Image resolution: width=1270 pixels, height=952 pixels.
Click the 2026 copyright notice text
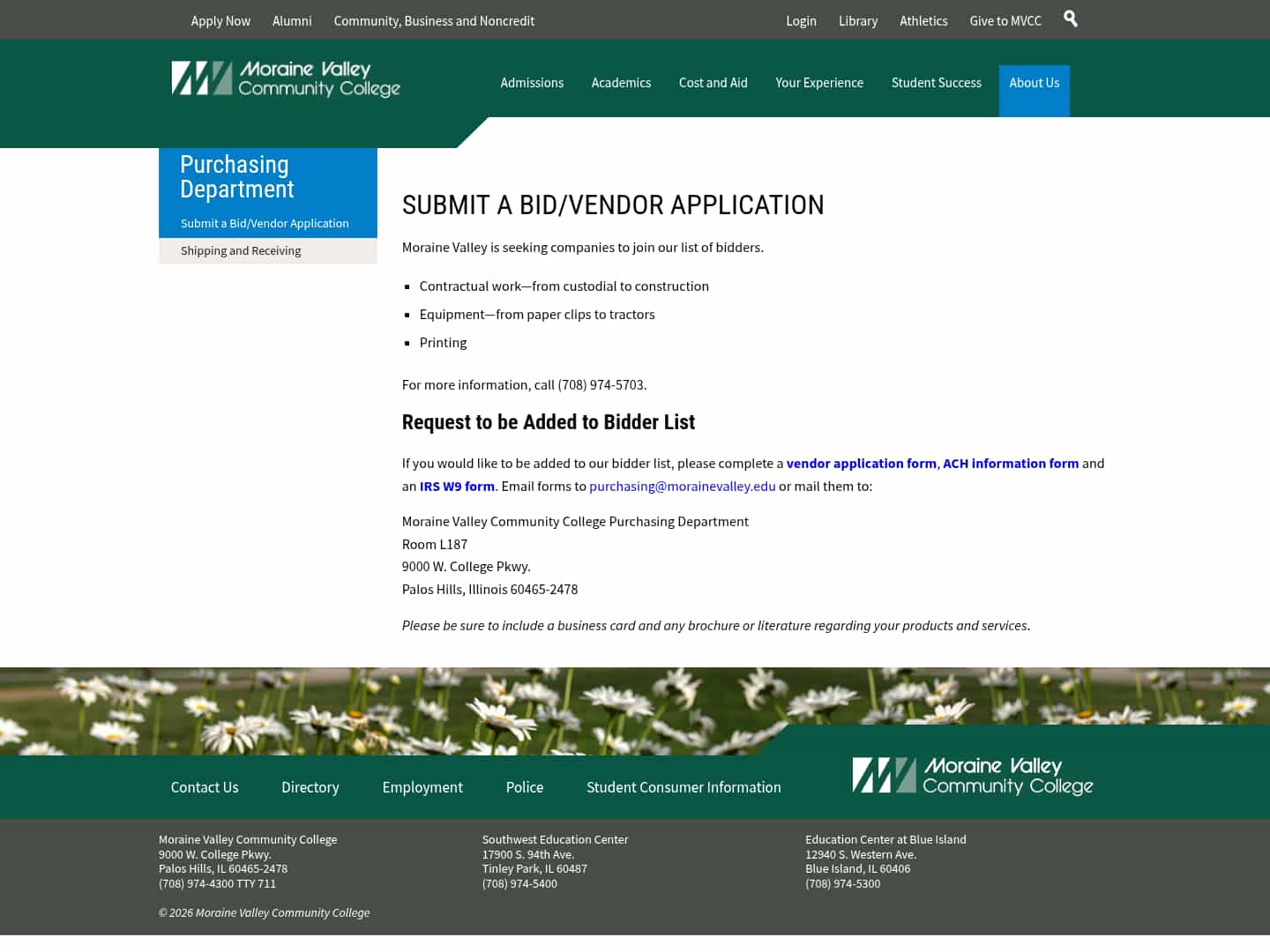[x=264, y=913]
